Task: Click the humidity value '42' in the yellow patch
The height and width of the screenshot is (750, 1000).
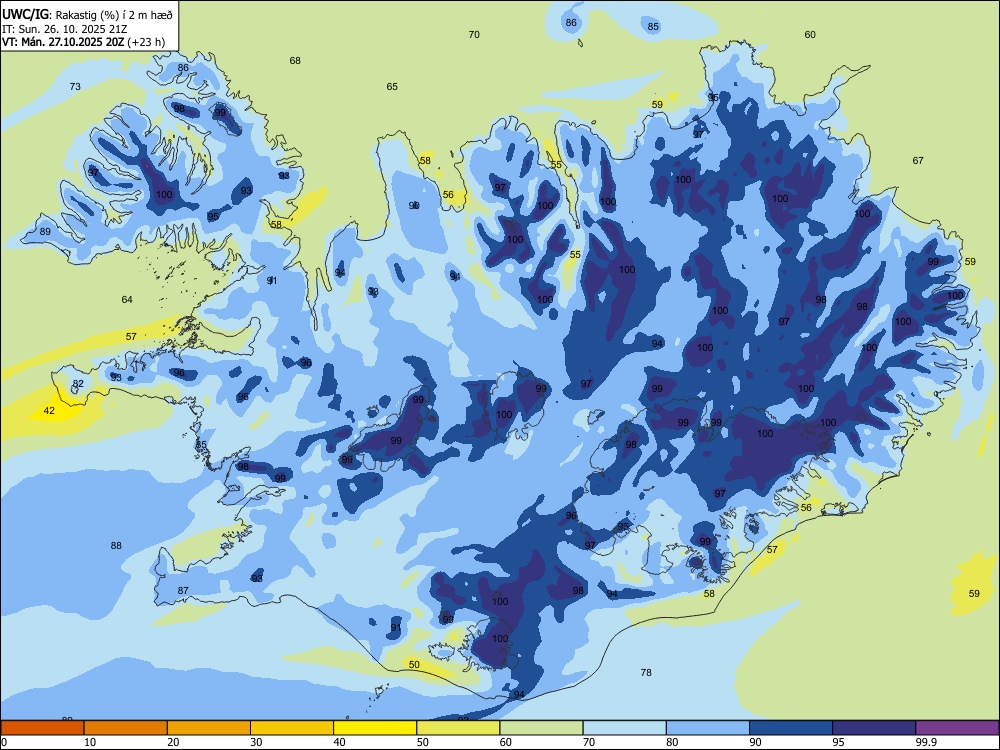Action: coord(49,411)
